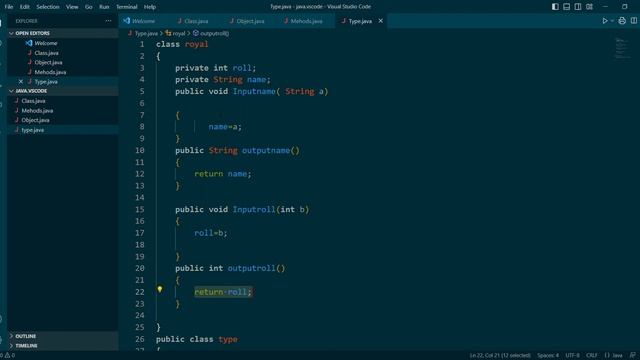Open the Edit menu

click(x=24, y=7)
